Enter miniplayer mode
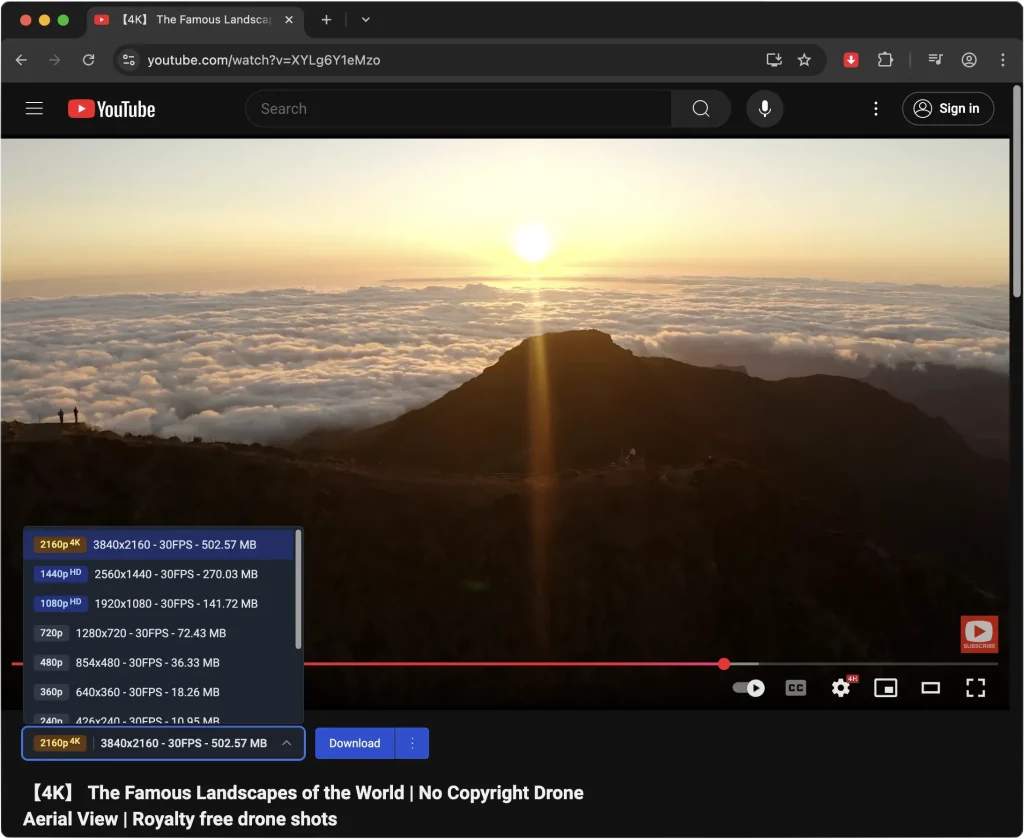Image resolution: width=1024 pixels, height=839 pixels. 885,688
